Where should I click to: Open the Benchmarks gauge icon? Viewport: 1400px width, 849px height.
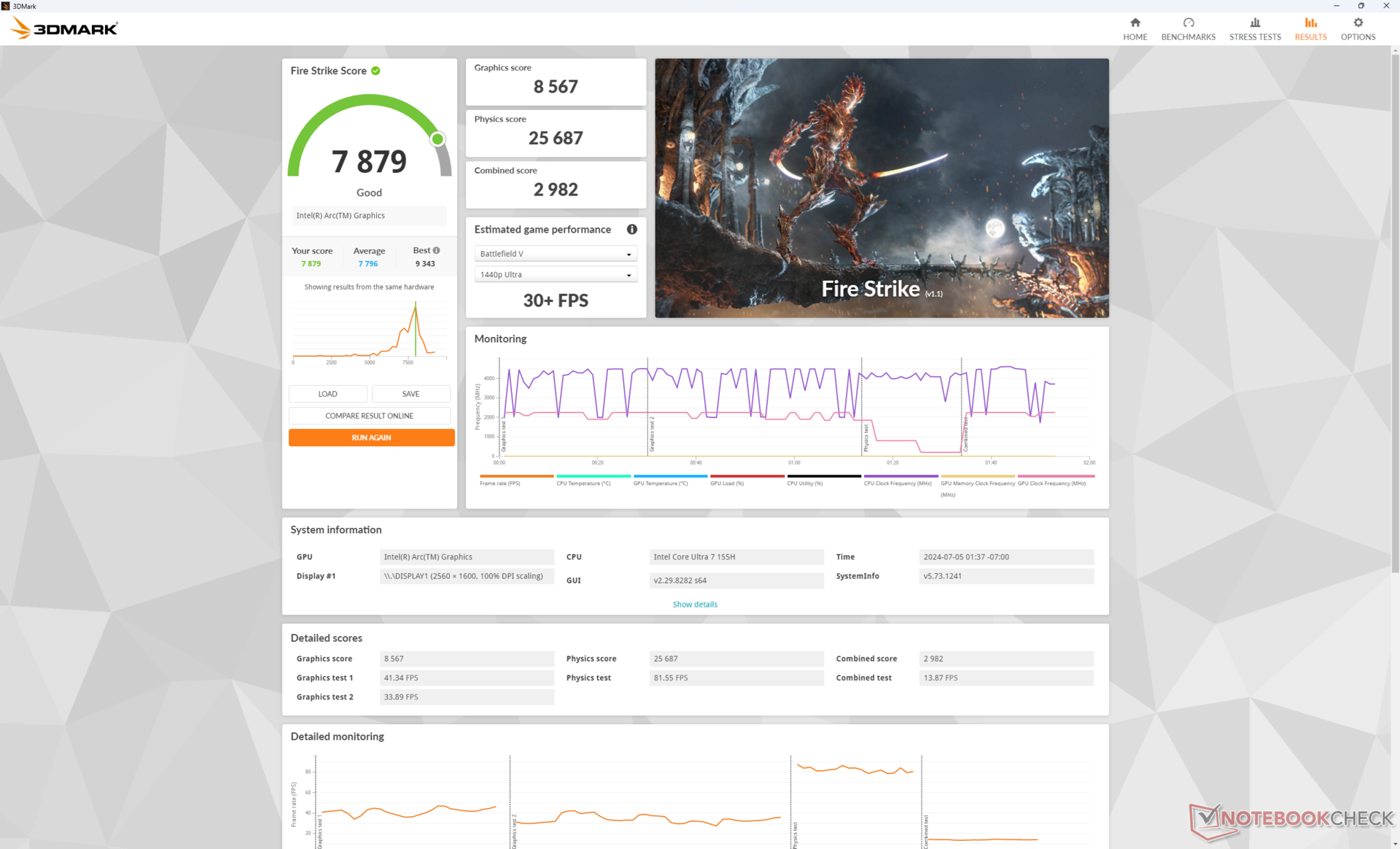pos(1188,23)
